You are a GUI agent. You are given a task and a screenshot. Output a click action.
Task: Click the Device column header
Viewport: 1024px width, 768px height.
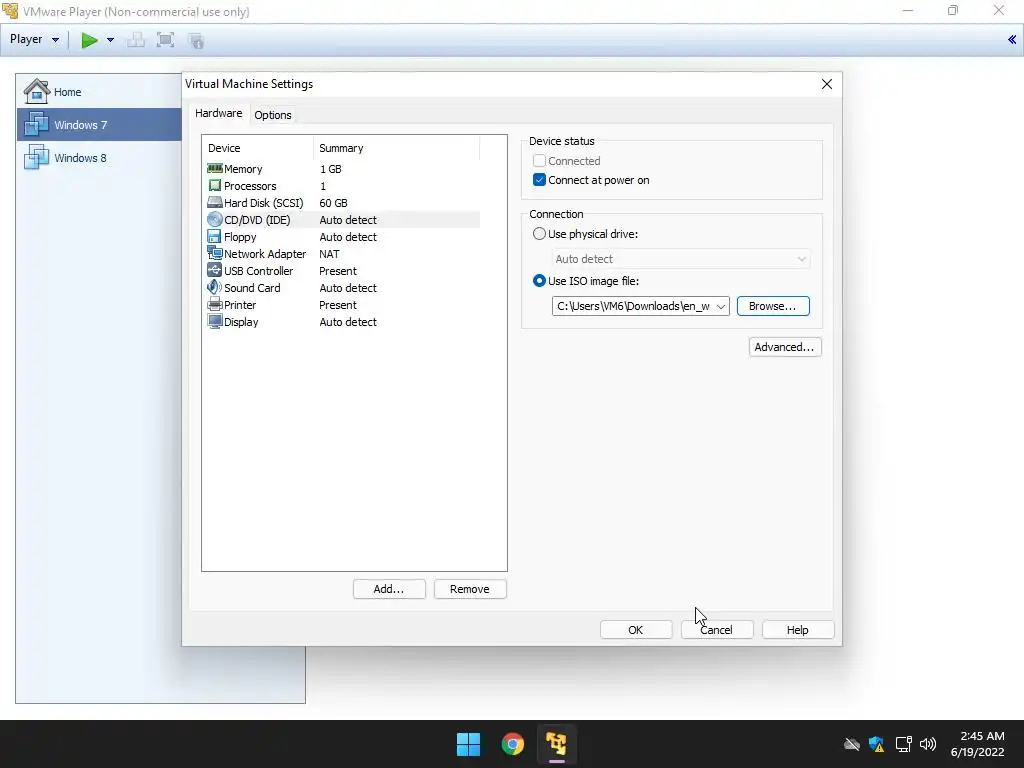(x=258, y=148)
